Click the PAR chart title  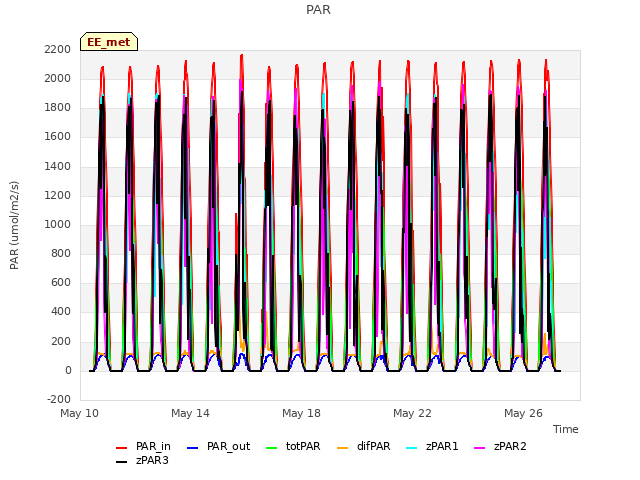coord(318,10)
